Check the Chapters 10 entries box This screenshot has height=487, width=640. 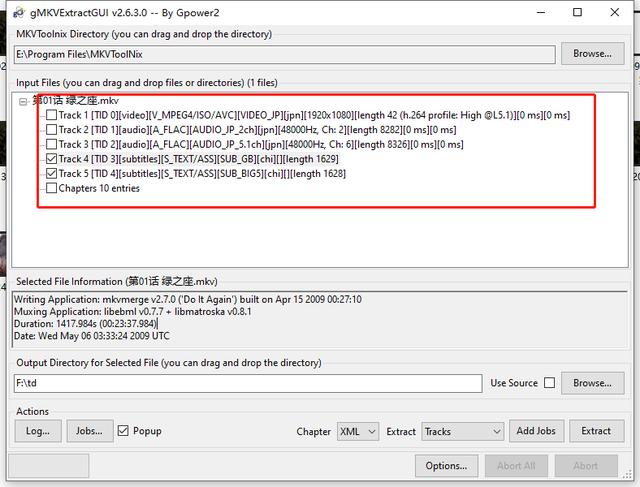51,188
